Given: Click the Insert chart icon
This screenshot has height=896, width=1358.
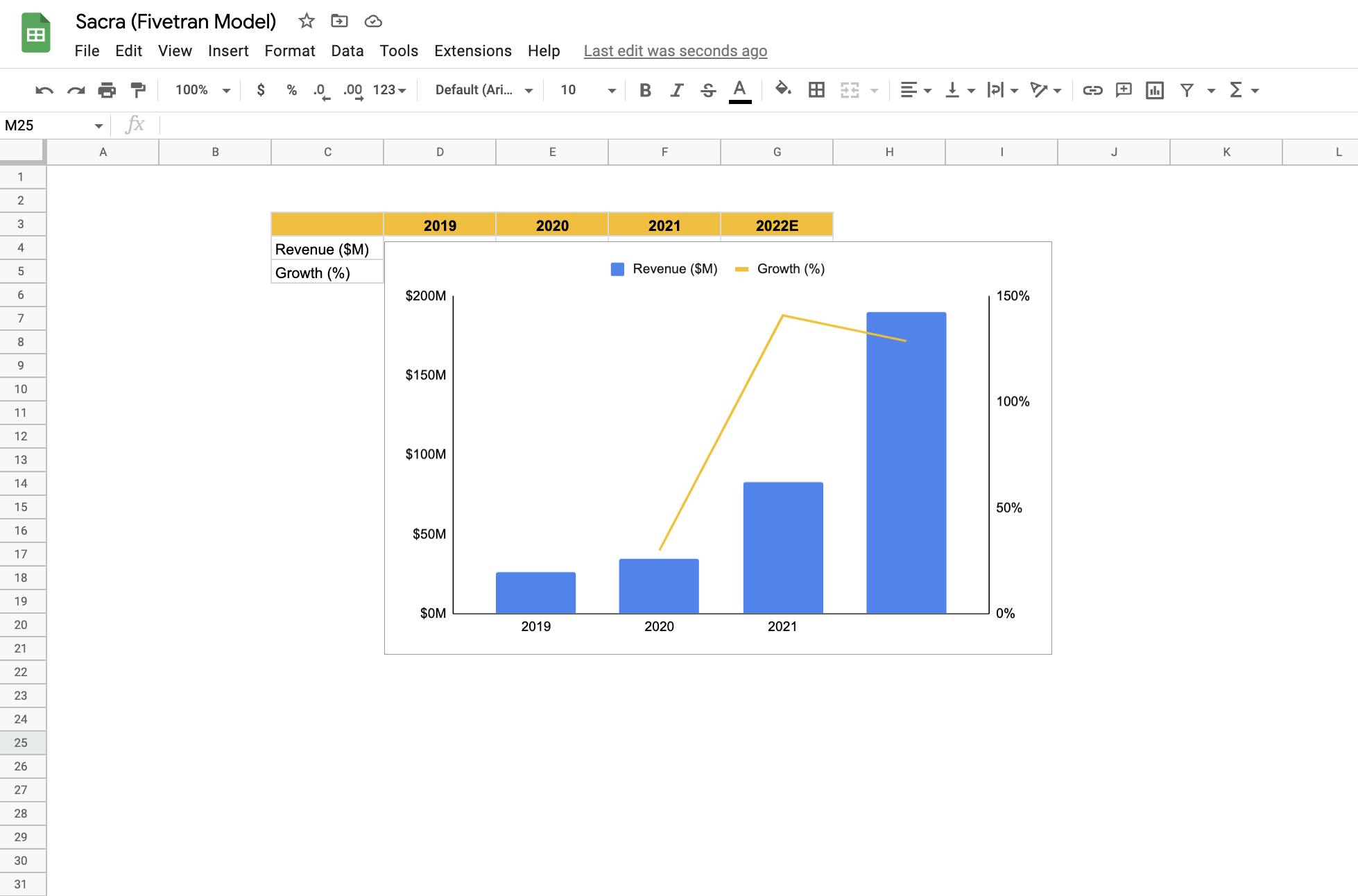Looking at the screenshot, I should 1155,90.
